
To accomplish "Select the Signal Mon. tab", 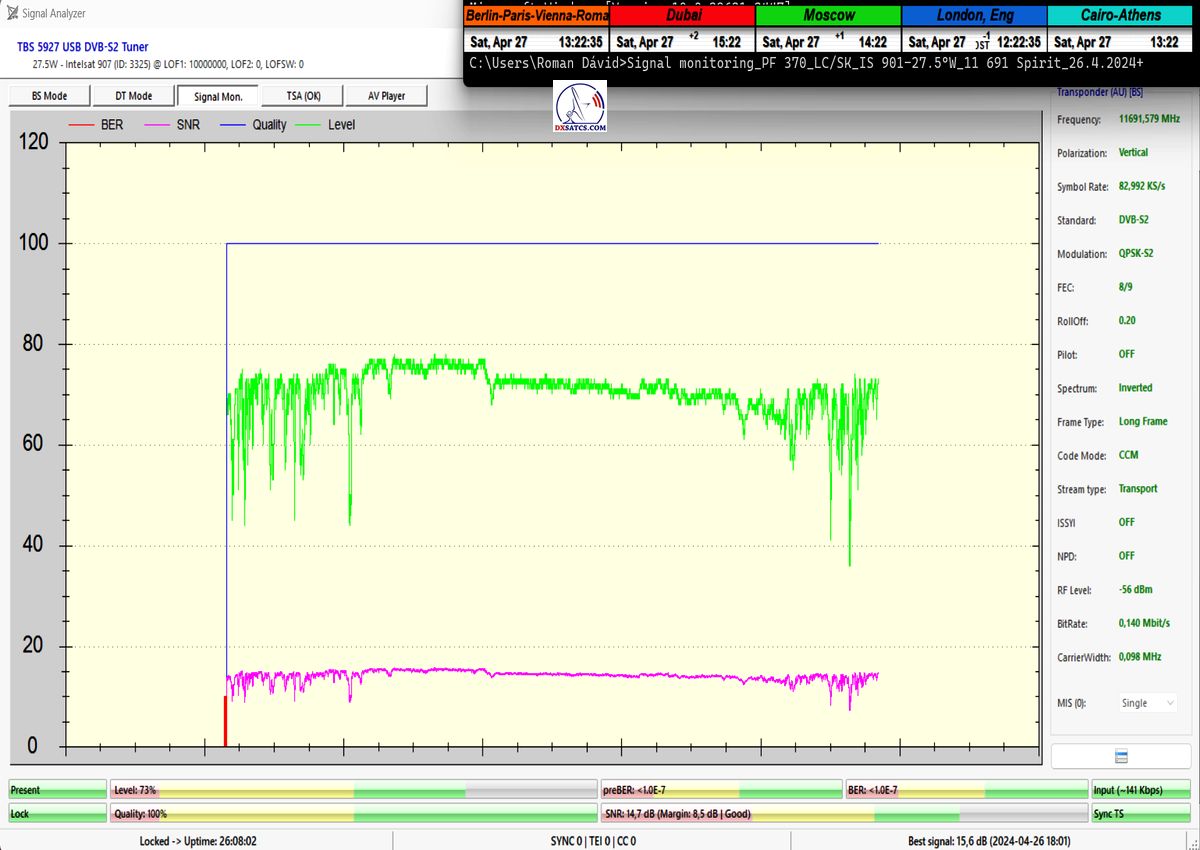I will point(218,96).
